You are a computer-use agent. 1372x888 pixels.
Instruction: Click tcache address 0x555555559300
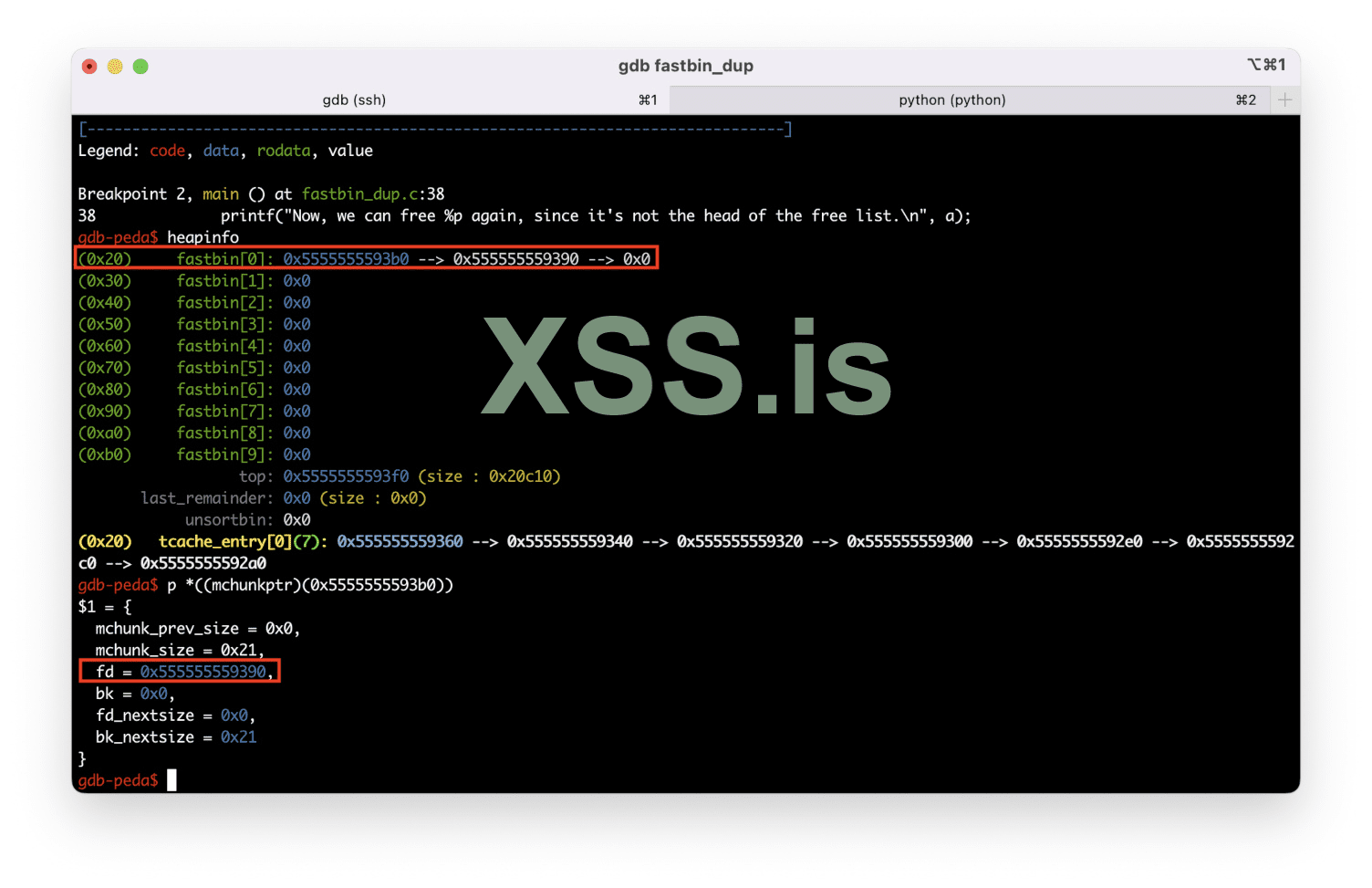[x=909, y=542]
